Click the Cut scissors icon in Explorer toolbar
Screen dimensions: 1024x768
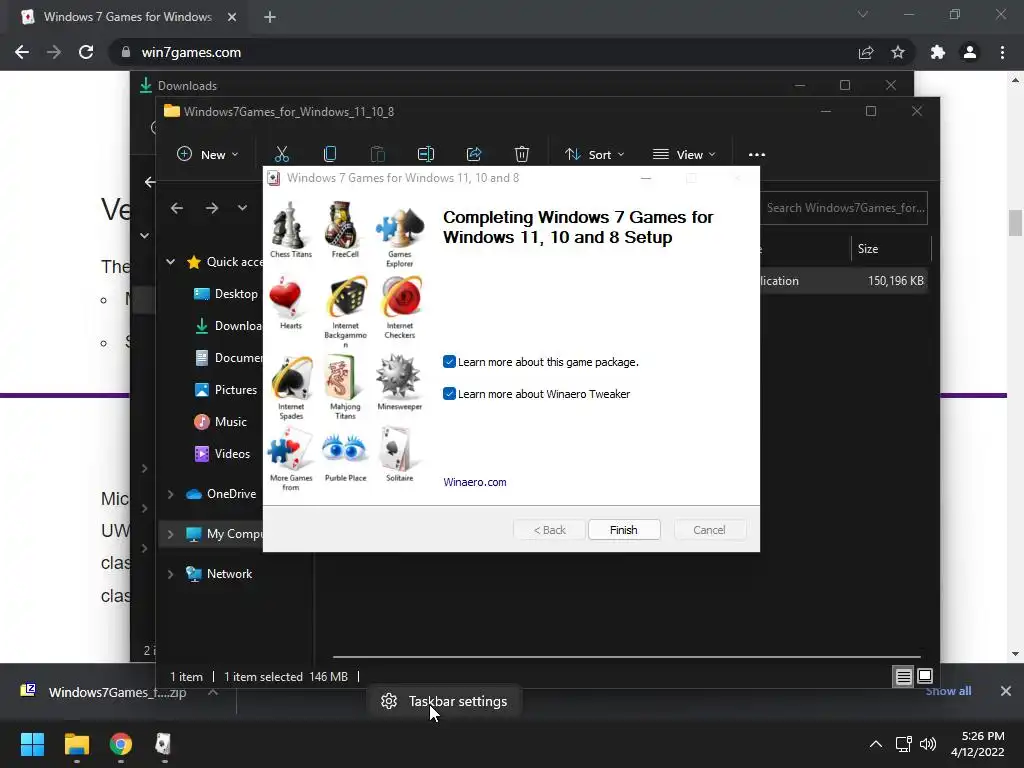[x=281, y=154]
